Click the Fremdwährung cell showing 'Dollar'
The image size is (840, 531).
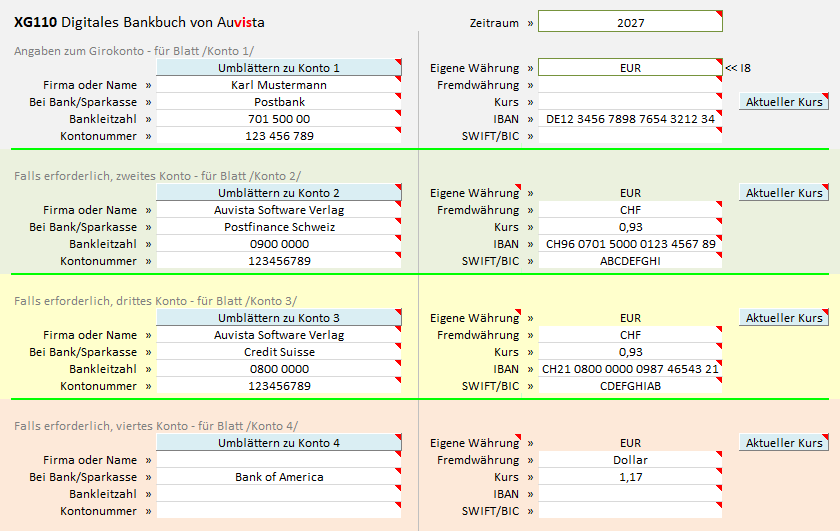[x=629, y=460]
